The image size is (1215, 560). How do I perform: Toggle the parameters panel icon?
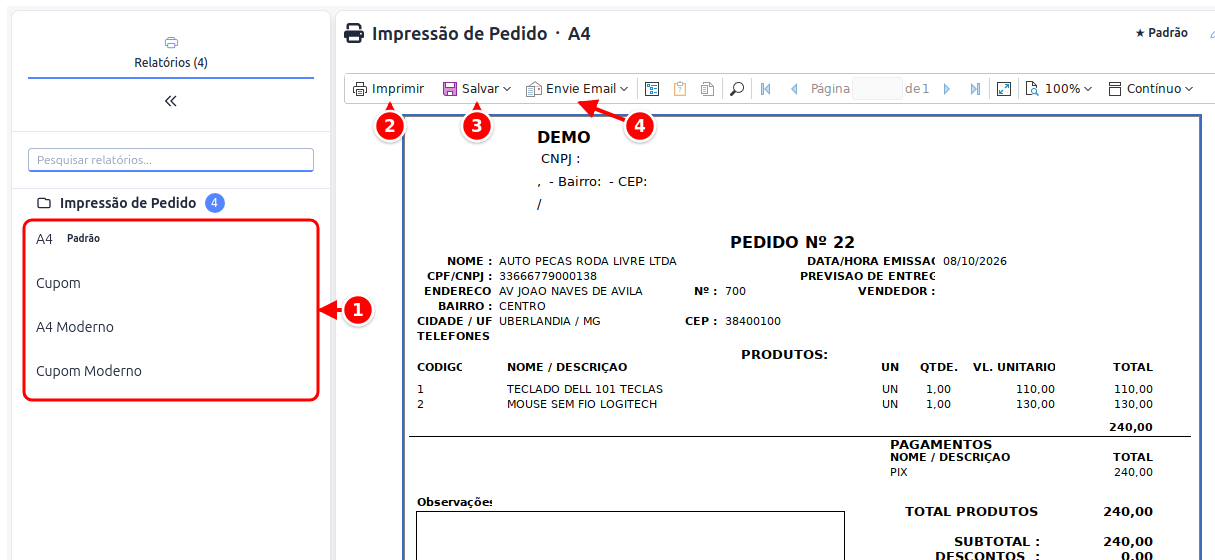pyautogui.click(x=652, y=89)
